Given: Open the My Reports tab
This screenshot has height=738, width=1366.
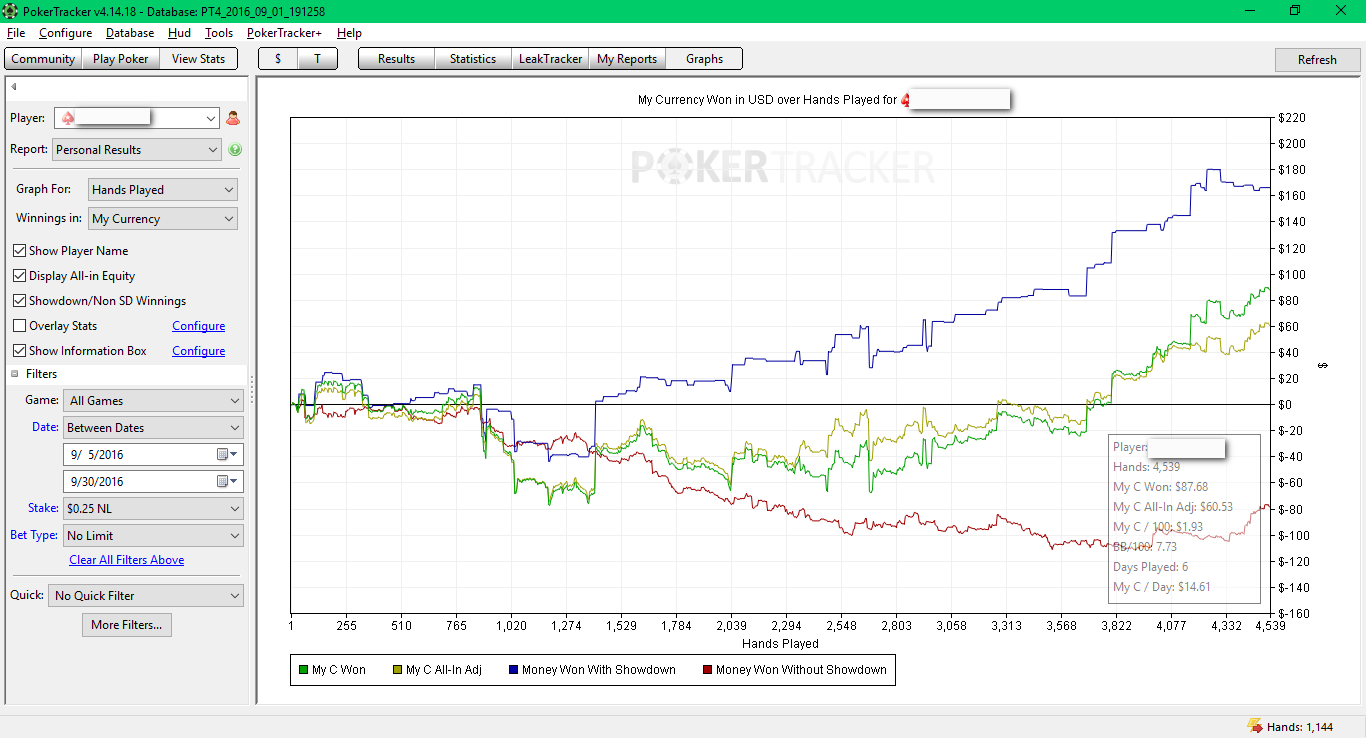Looking at the screenshot, I should click(x=627, y=59).
